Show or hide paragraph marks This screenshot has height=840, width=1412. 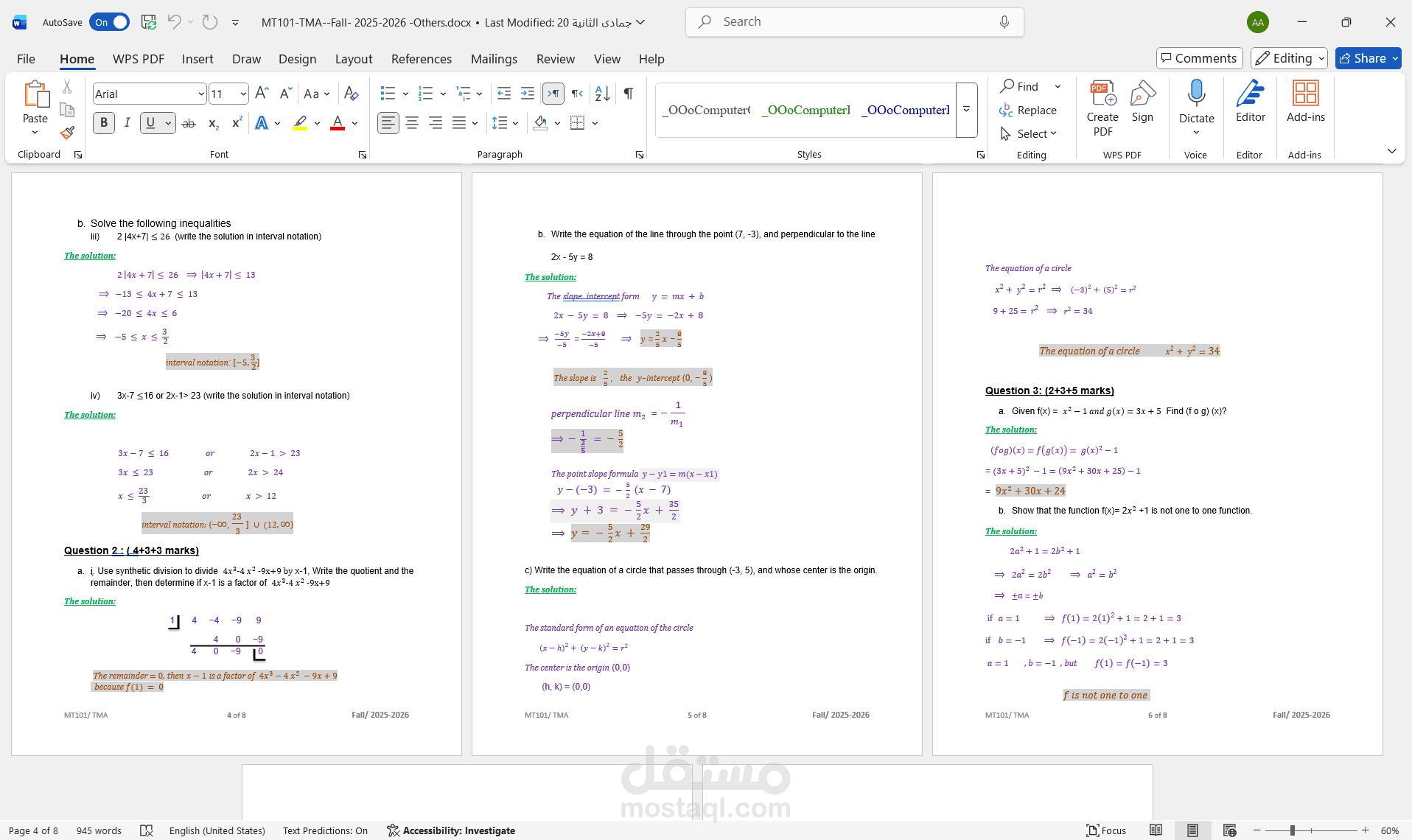click(x=629, y=94)
